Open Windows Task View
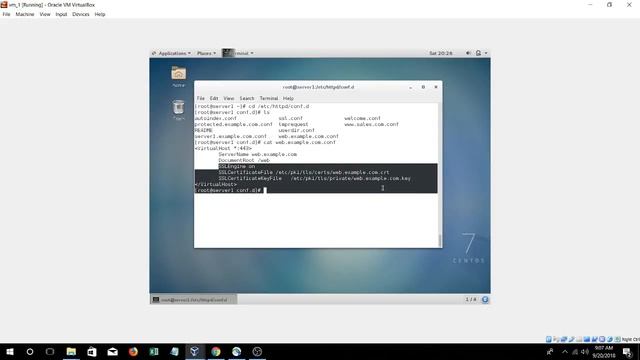Screen dimensions: 640x360 tap(50, 351)
